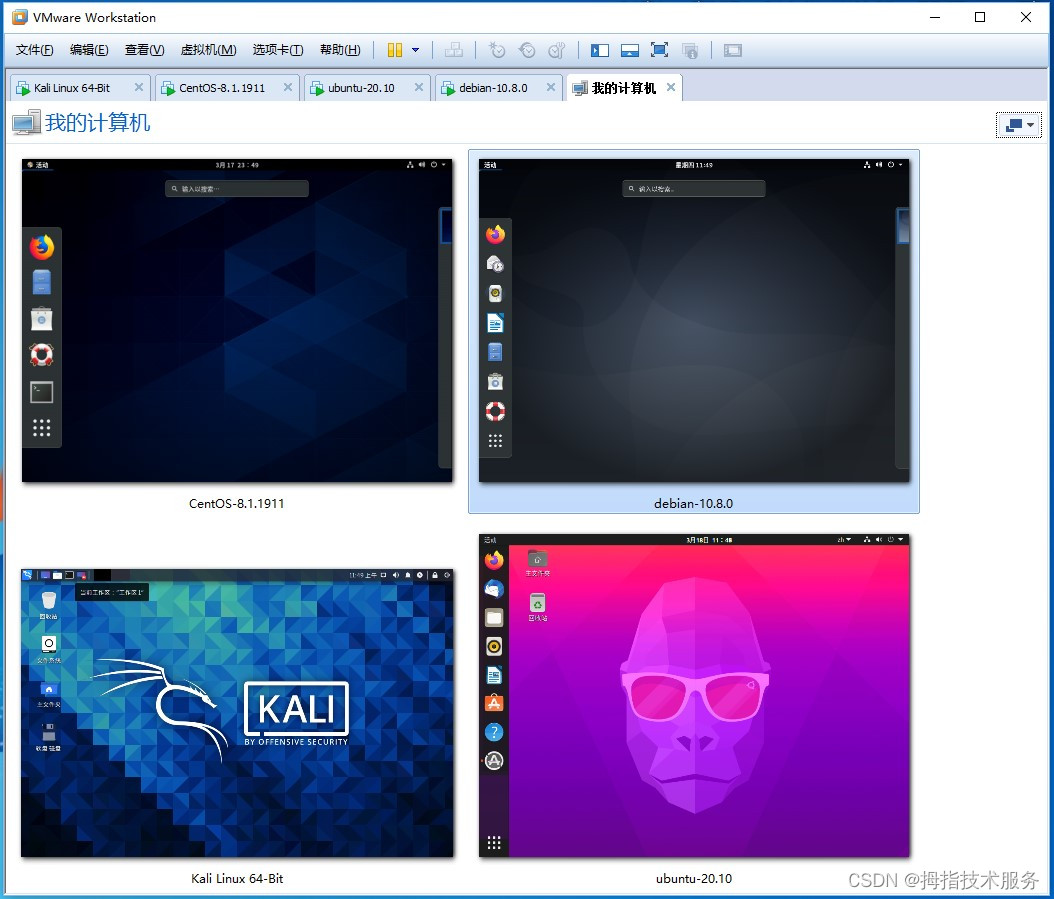Screen dimensions: 1054x899
Task: Open the show applications grid in ubuntu dock
Action: (x=494, y=843)
